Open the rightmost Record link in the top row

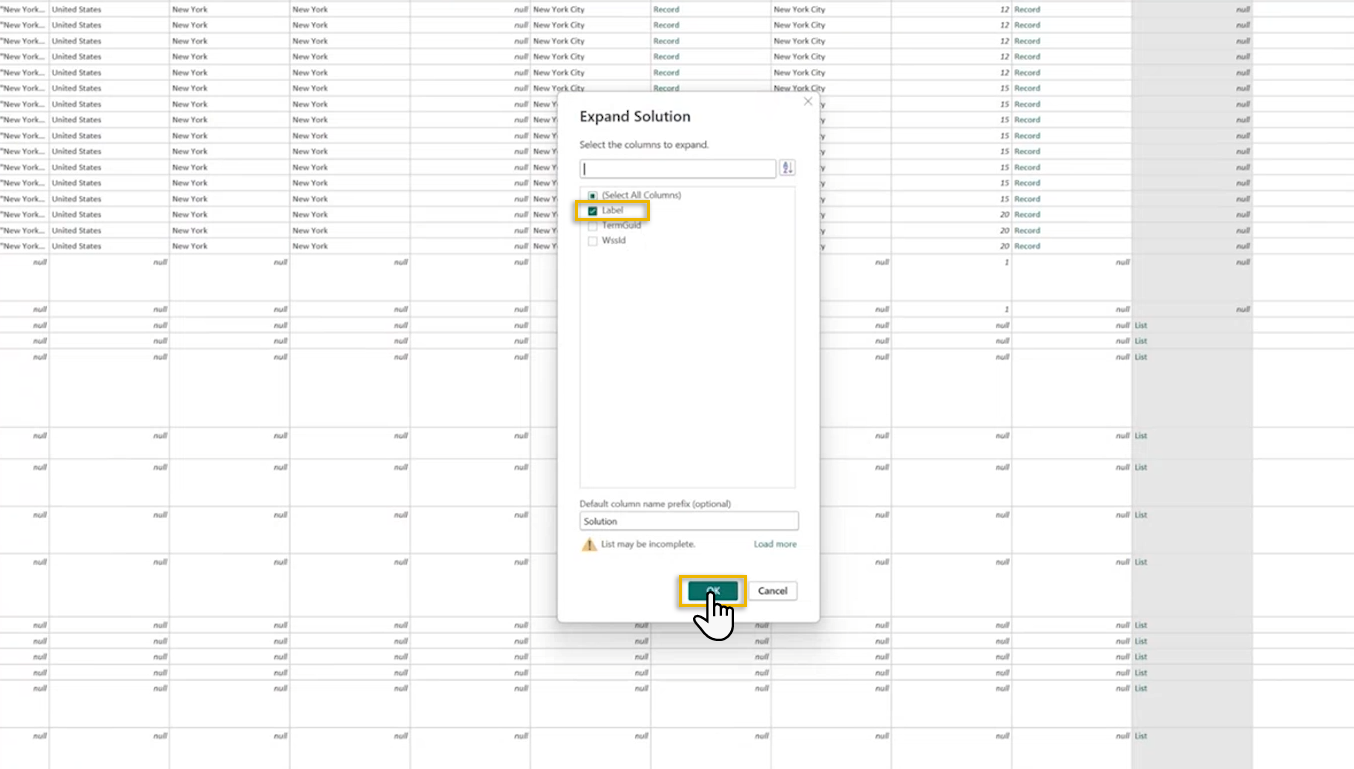point(1027,10)
